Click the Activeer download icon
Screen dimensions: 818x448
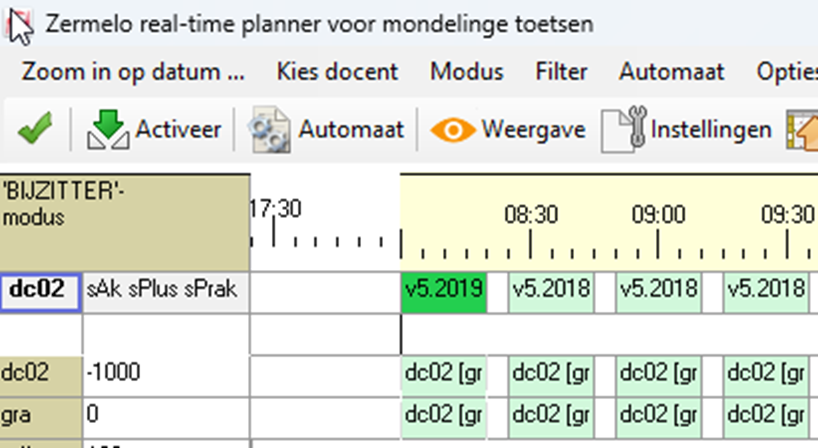tap(107, 130)
